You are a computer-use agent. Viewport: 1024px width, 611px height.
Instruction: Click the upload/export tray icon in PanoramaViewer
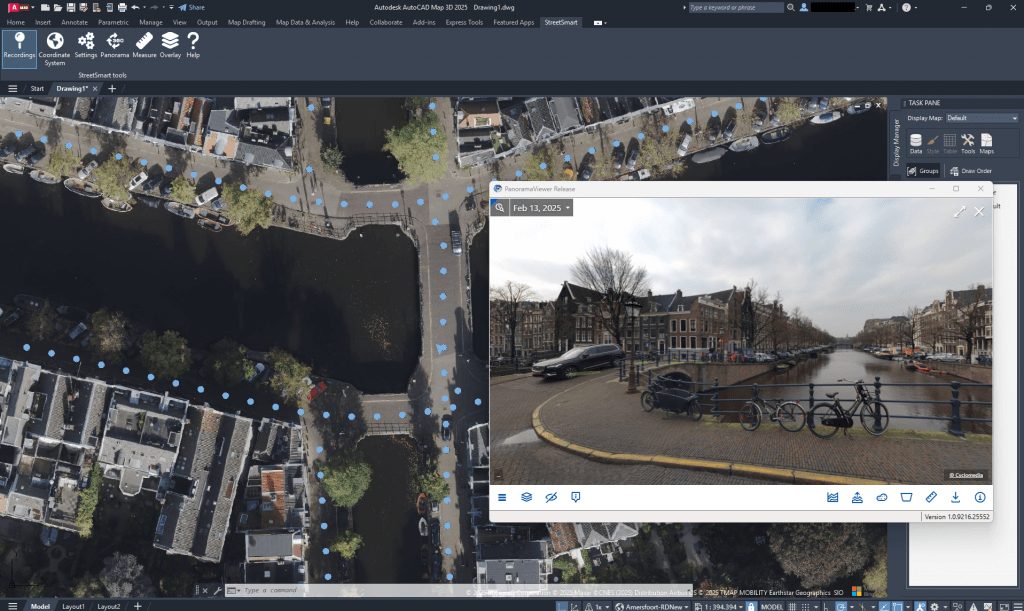[857, 497]
